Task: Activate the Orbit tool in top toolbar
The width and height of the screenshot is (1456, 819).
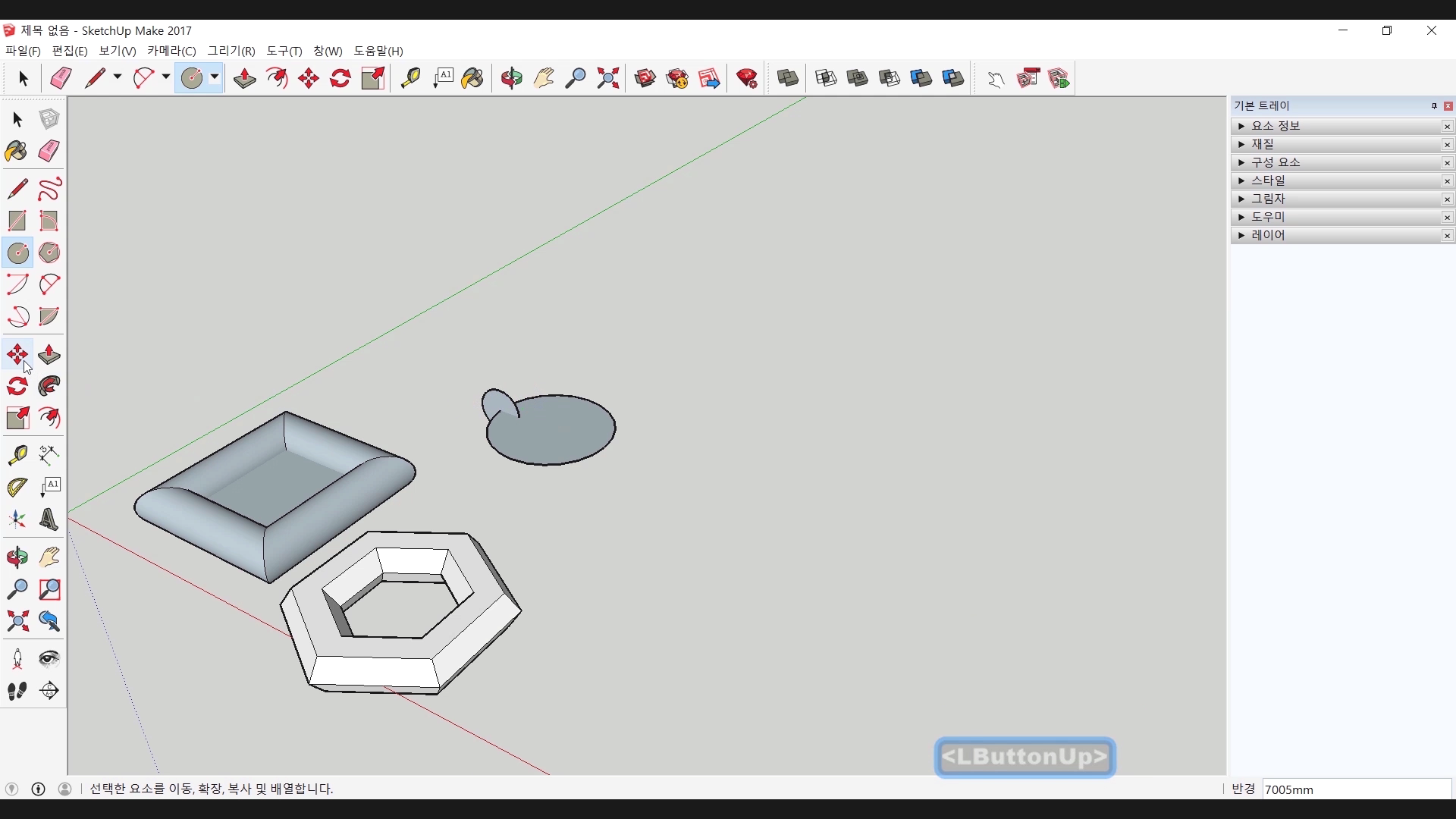Action: (x=512, y=78)
